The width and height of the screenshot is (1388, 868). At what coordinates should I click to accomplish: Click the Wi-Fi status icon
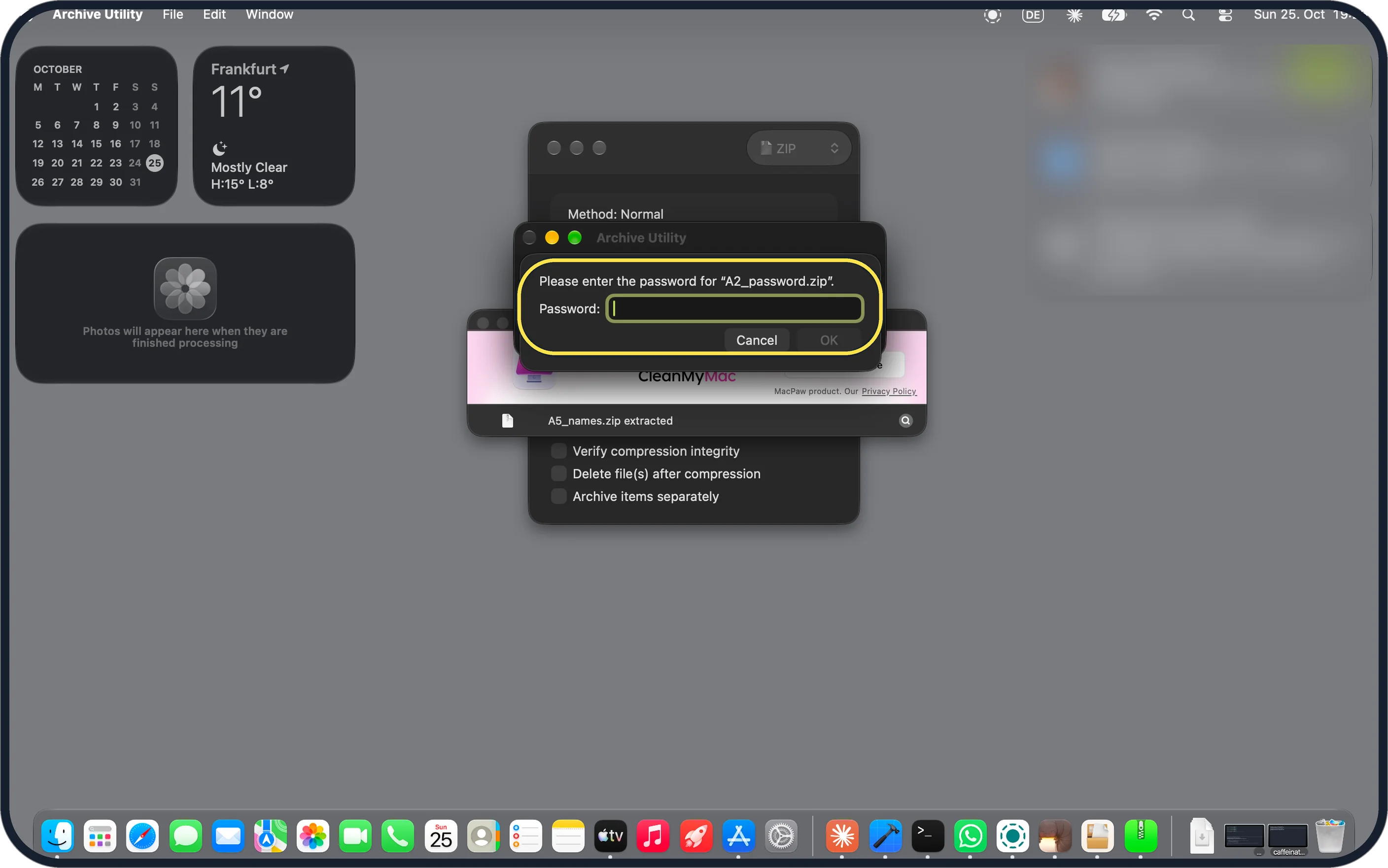click(x=1153, y=15)
